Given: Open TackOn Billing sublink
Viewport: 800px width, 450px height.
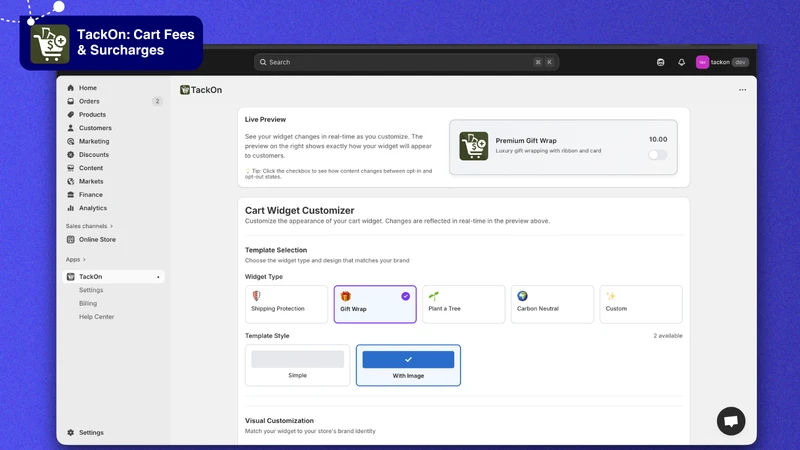Looking at the screenshot, I should [x=88, y=303].
